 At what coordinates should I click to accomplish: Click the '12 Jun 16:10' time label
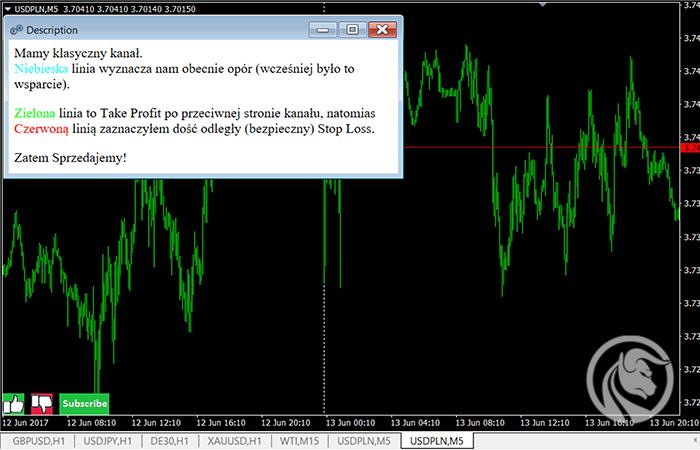click(221, 422)
